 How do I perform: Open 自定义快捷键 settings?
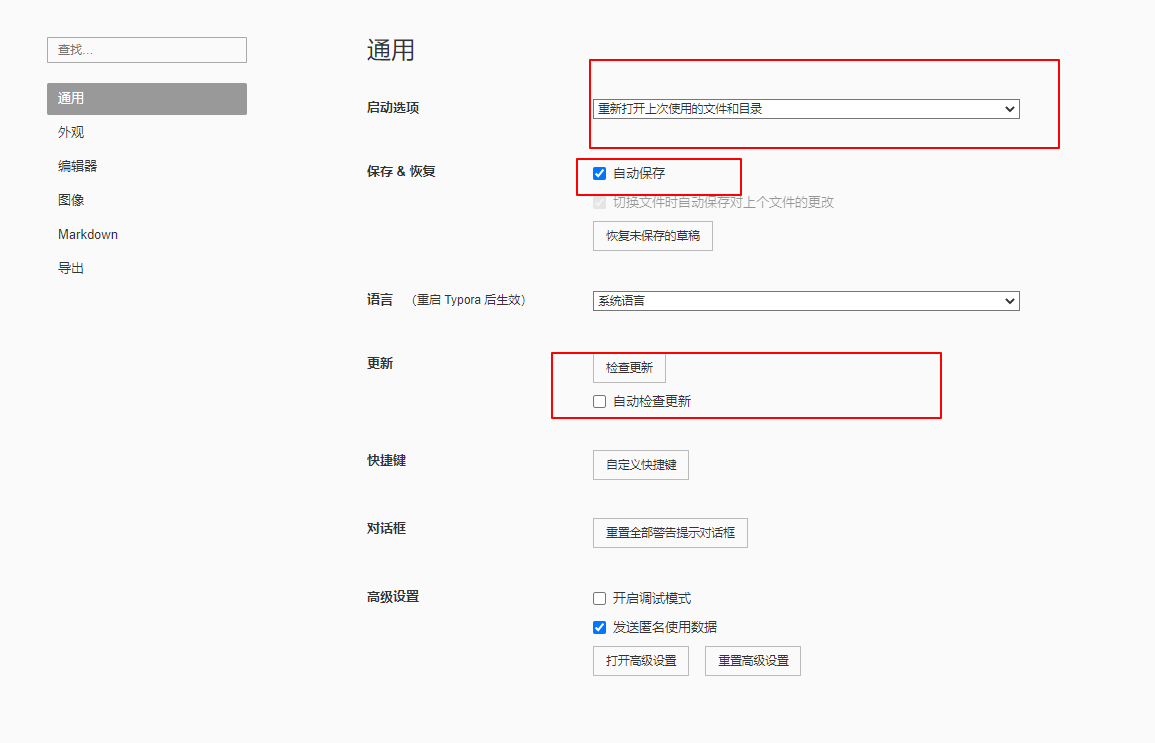click(x=640, y=464)
